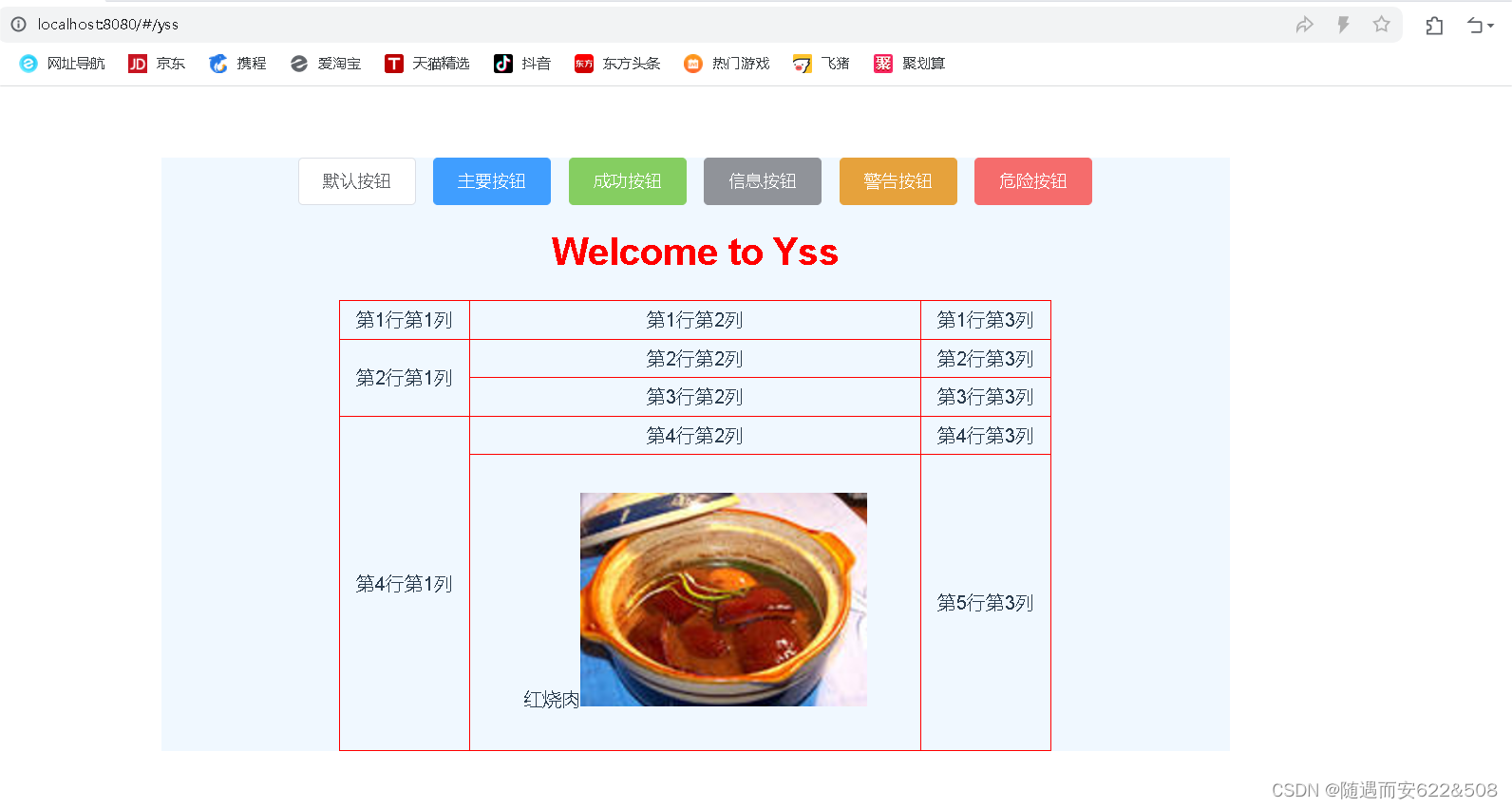Click the blue 主要按钮 button
The width and height of the screenshot is (1512, 808).
click(492, 181)
